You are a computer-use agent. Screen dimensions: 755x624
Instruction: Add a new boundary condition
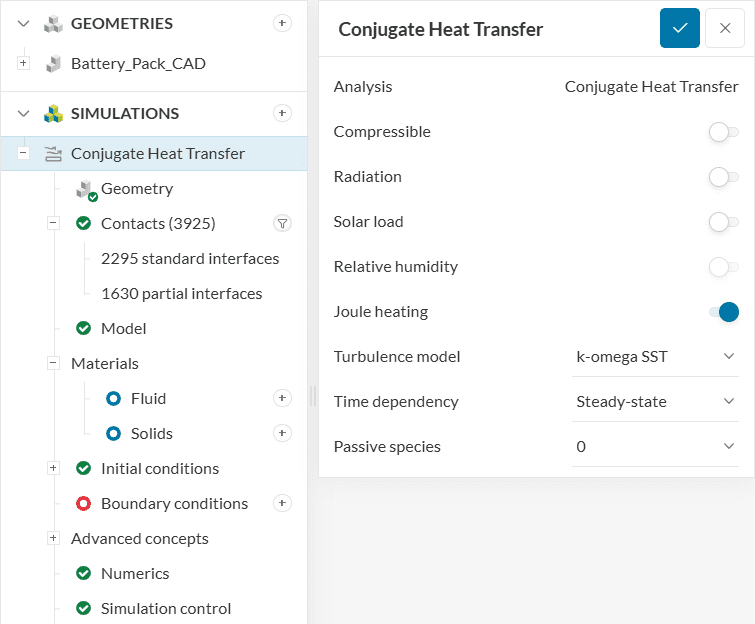(283, 503)
